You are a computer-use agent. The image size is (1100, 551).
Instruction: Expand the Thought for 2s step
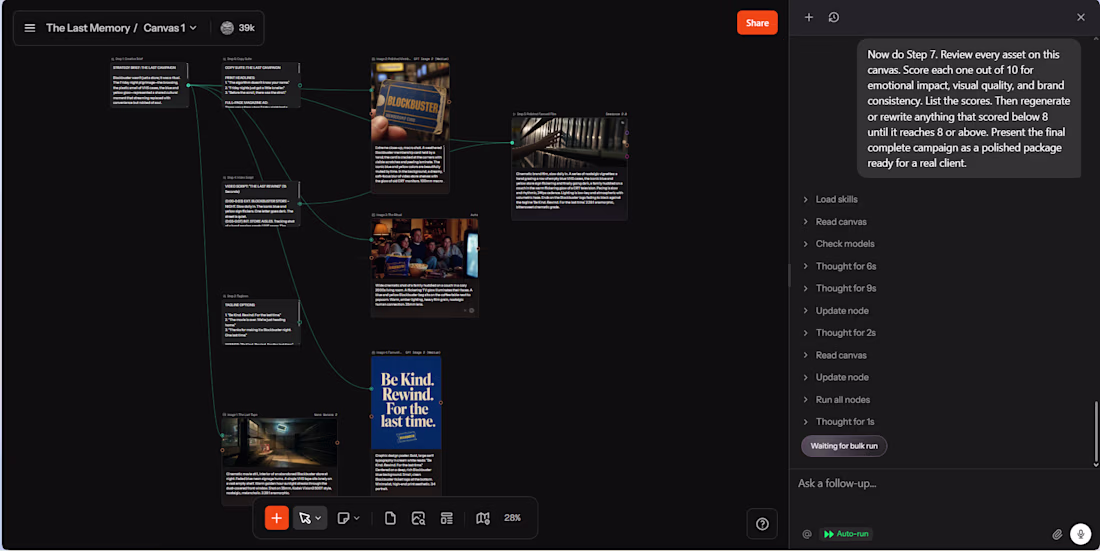point(845,333)
